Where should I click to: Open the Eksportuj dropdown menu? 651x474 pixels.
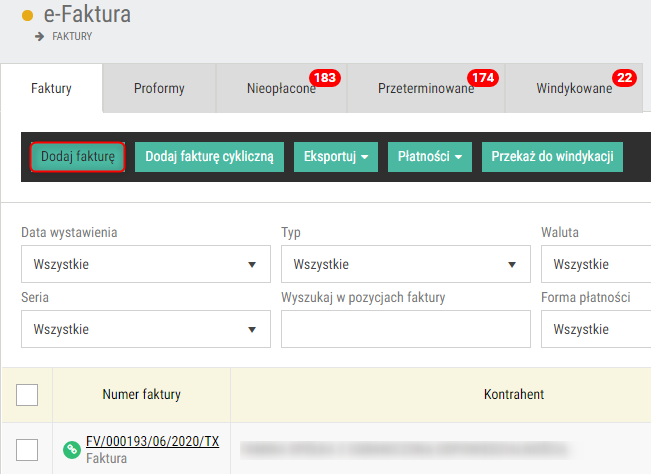(x=336, y=157)
